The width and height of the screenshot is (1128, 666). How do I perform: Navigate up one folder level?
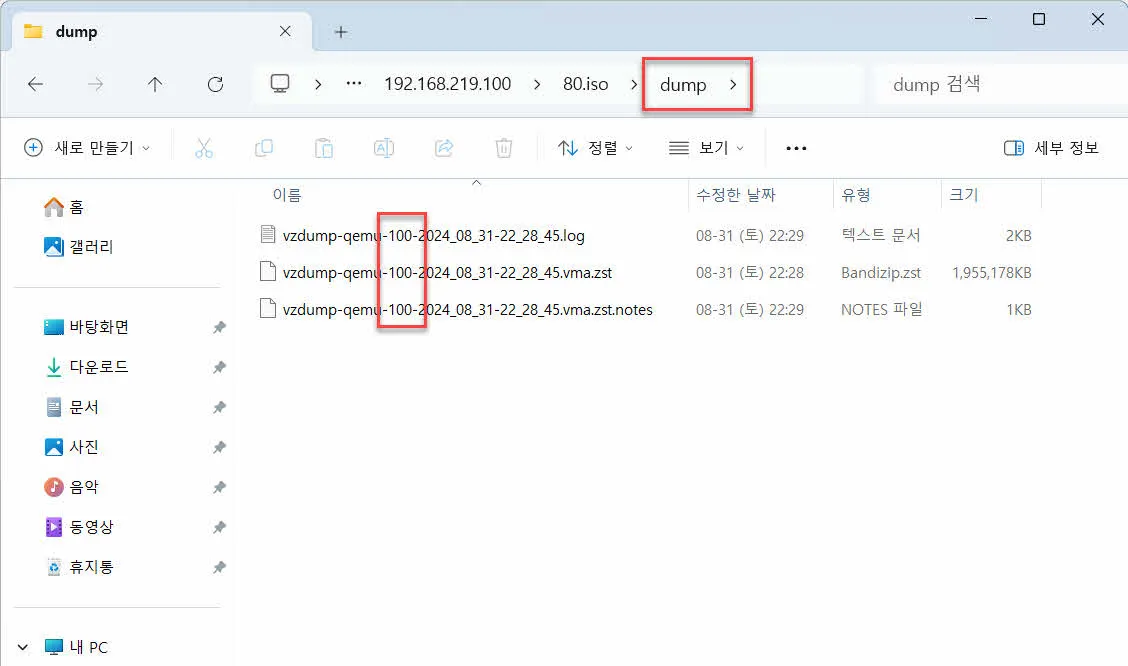pyautogui.click(x=155, y=84)
